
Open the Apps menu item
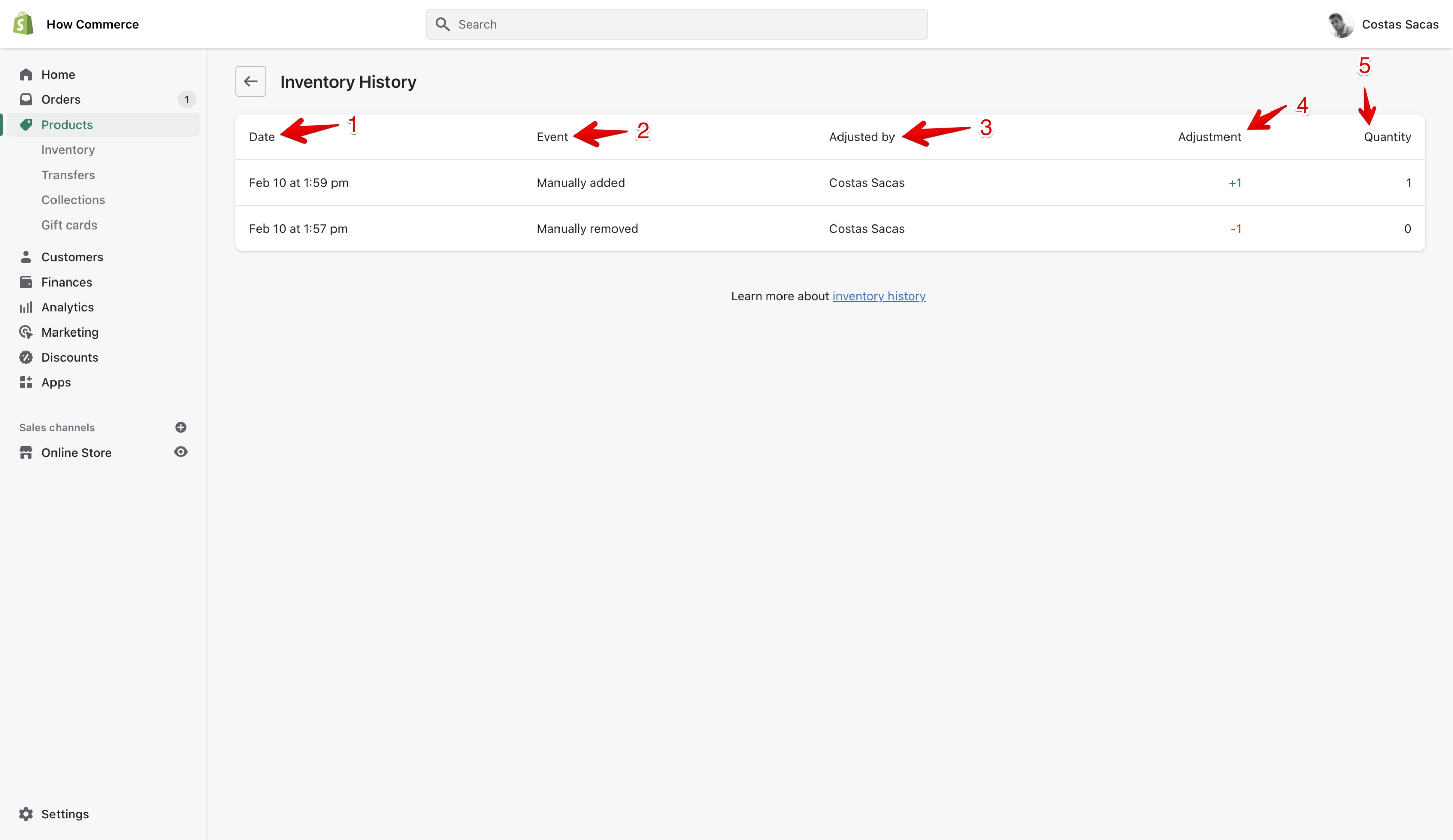(x=56, y=383)
